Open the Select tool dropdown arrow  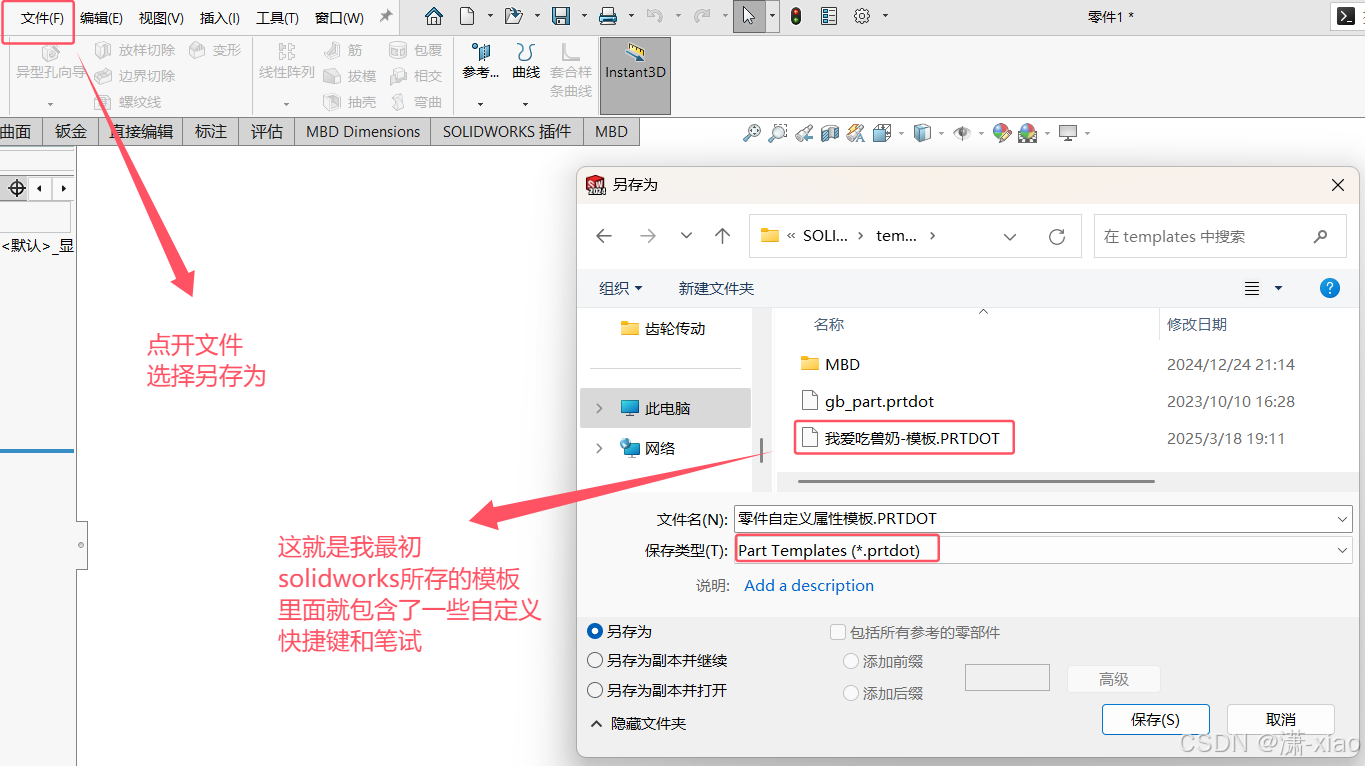[x=773, y=16]
